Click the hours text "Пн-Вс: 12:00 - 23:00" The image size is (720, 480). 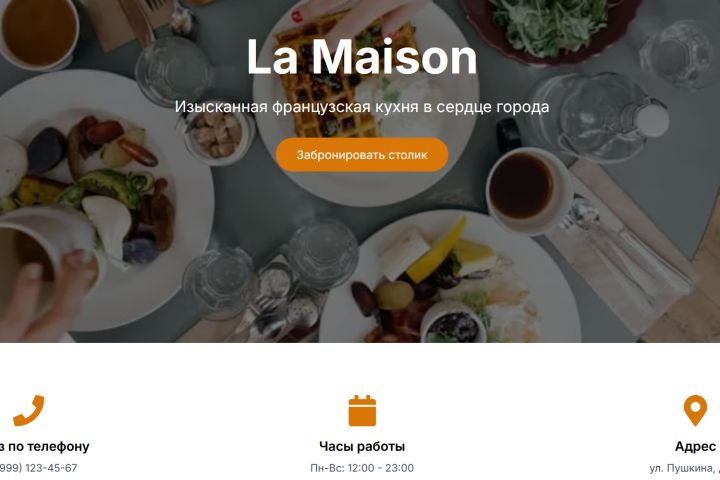pos(362,468)
